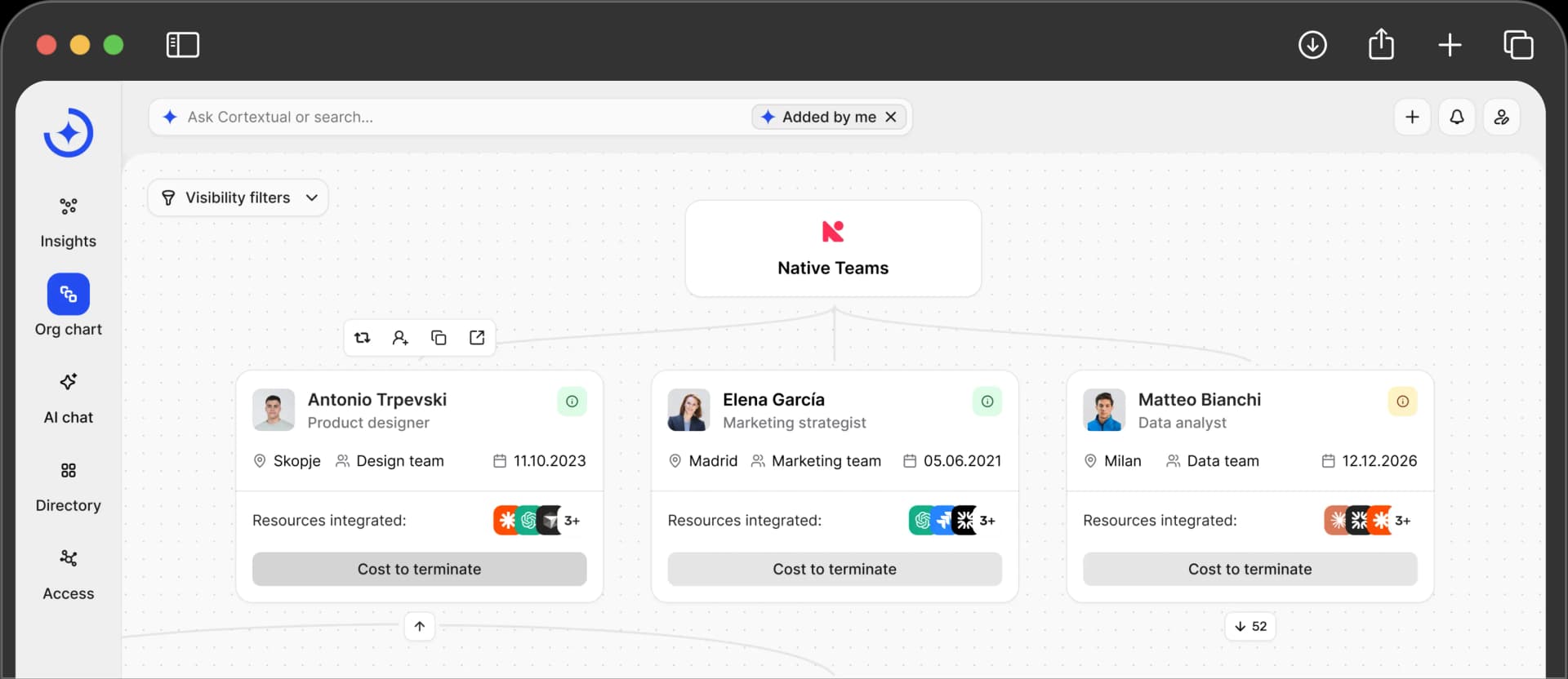Click Data team label

click(x=1213, y=461)
